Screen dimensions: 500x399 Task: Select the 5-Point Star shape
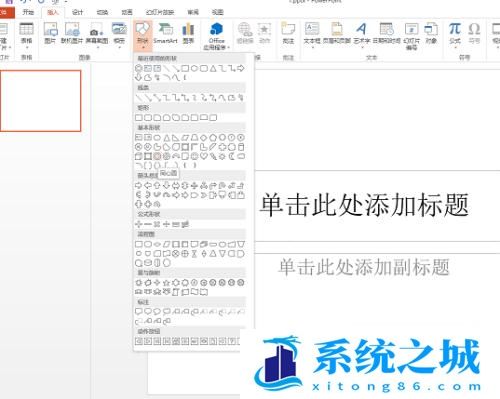[166, 283]
